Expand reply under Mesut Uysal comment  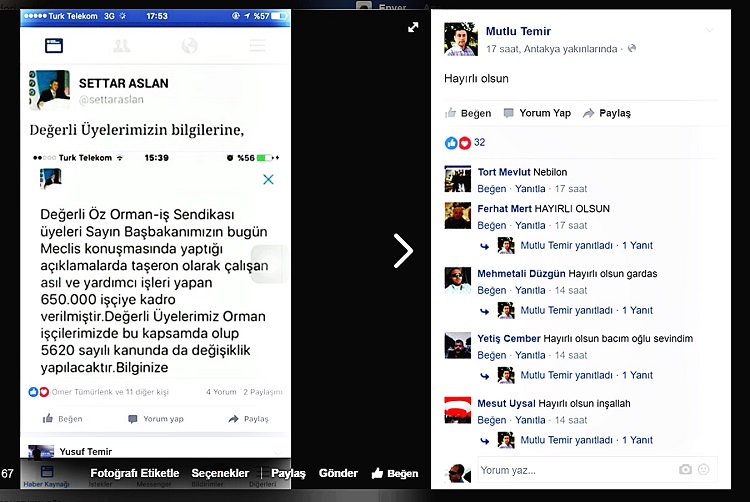(x=586, y=440)
